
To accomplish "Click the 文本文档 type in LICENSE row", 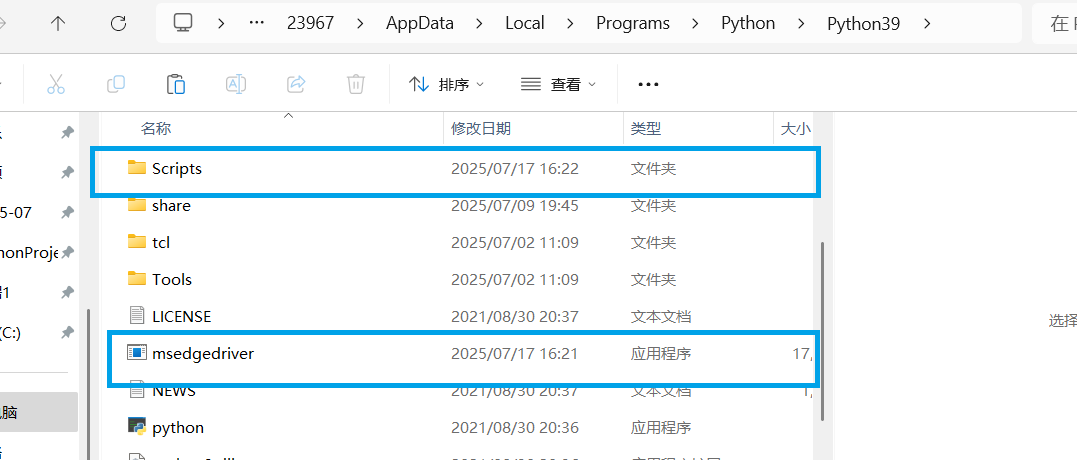I will pyautogui.click(x=661, y=317).
